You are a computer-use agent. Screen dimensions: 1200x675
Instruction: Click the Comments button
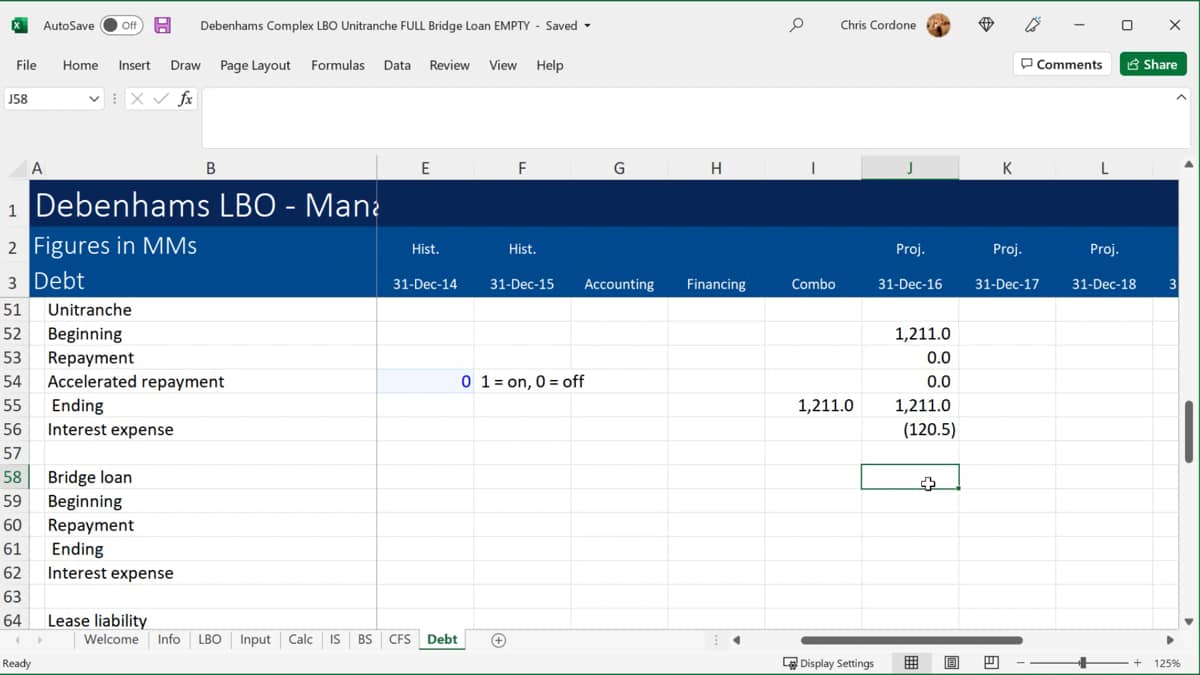pos(1062,64)
